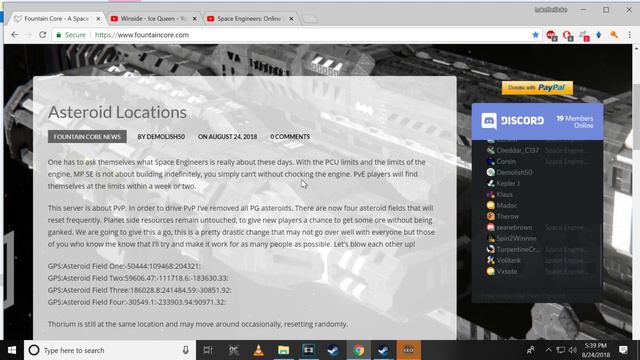Bookmark this page with the star icon
This screenshot has height=360, width=640.
click(x=536, y=35)
